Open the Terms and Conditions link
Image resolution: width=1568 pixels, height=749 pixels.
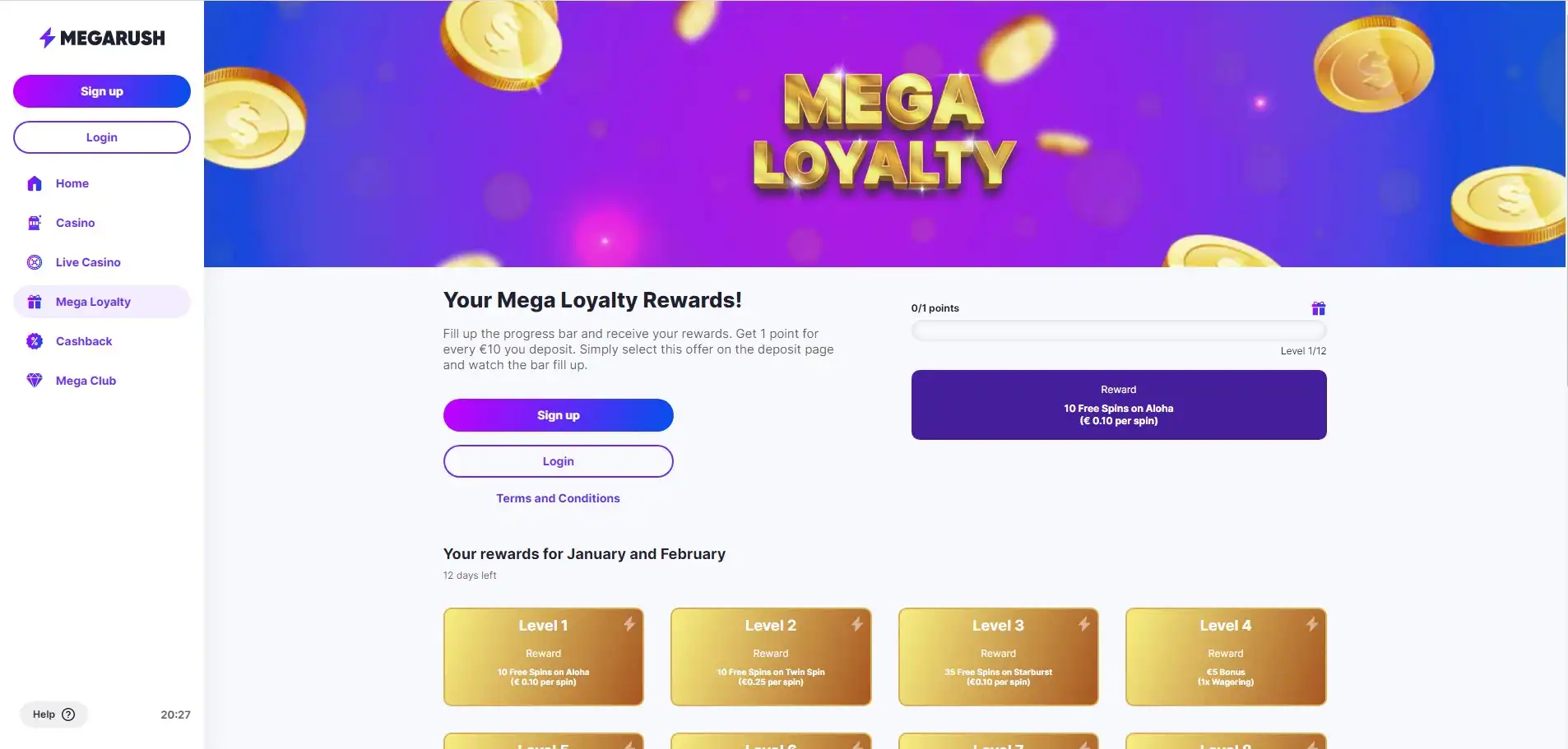coord(558,498)
